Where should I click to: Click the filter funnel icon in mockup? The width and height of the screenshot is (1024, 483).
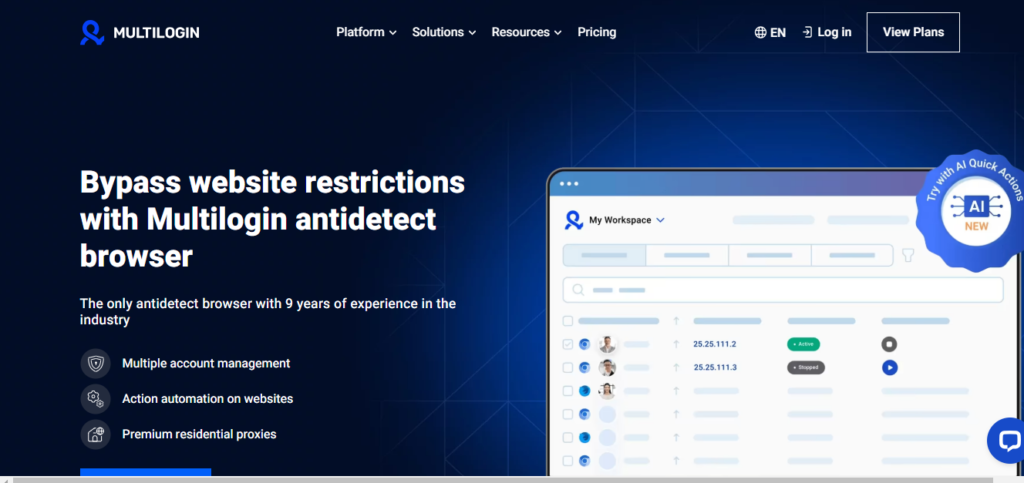click(908, 255)
